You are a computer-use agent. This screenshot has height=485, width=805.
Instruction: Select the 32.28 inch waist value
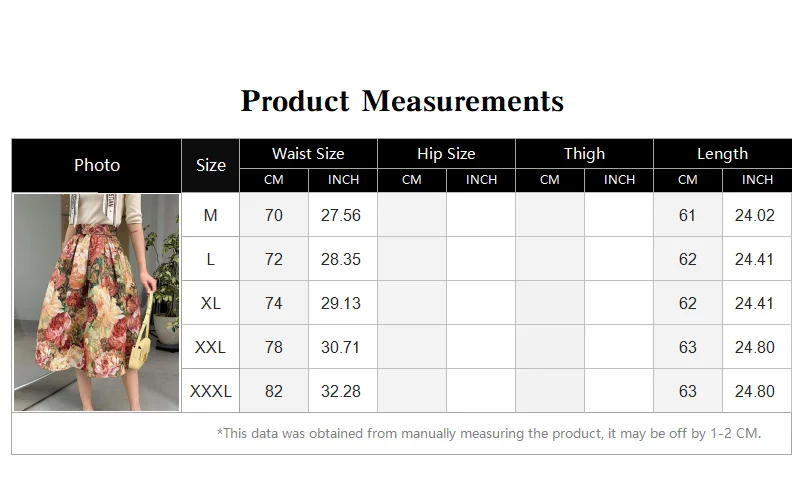pos(342,391)
